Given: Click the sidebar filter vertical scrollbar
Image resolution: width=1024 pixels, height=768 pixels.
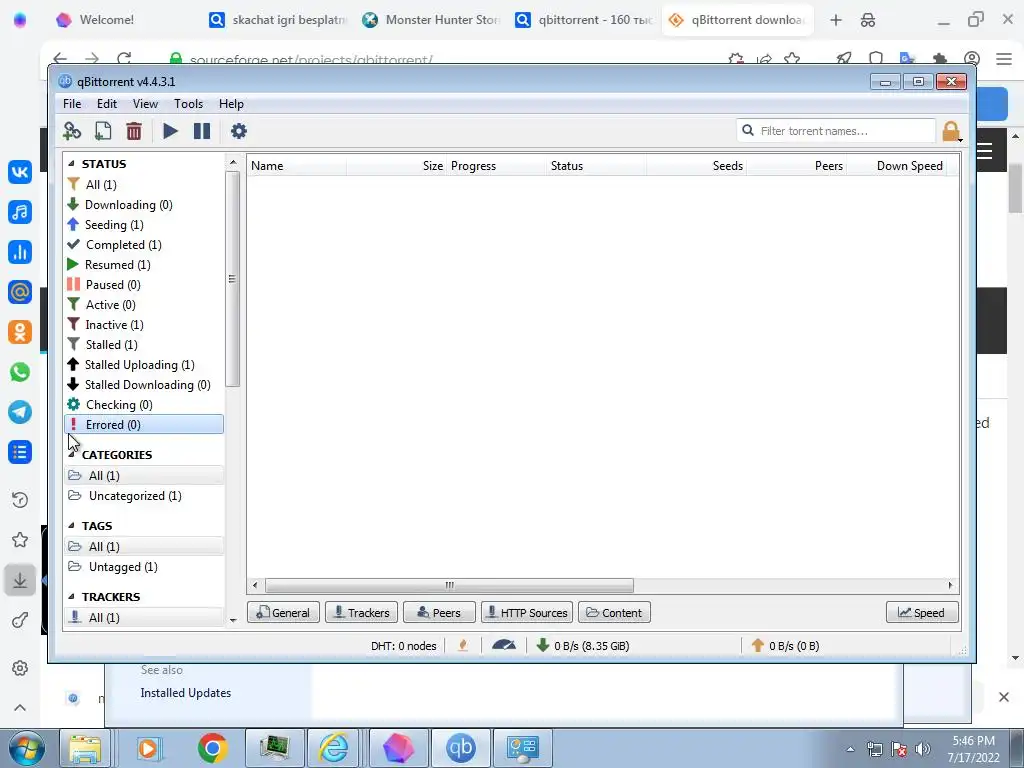Looking at the screenshot, I should [232, 279].
